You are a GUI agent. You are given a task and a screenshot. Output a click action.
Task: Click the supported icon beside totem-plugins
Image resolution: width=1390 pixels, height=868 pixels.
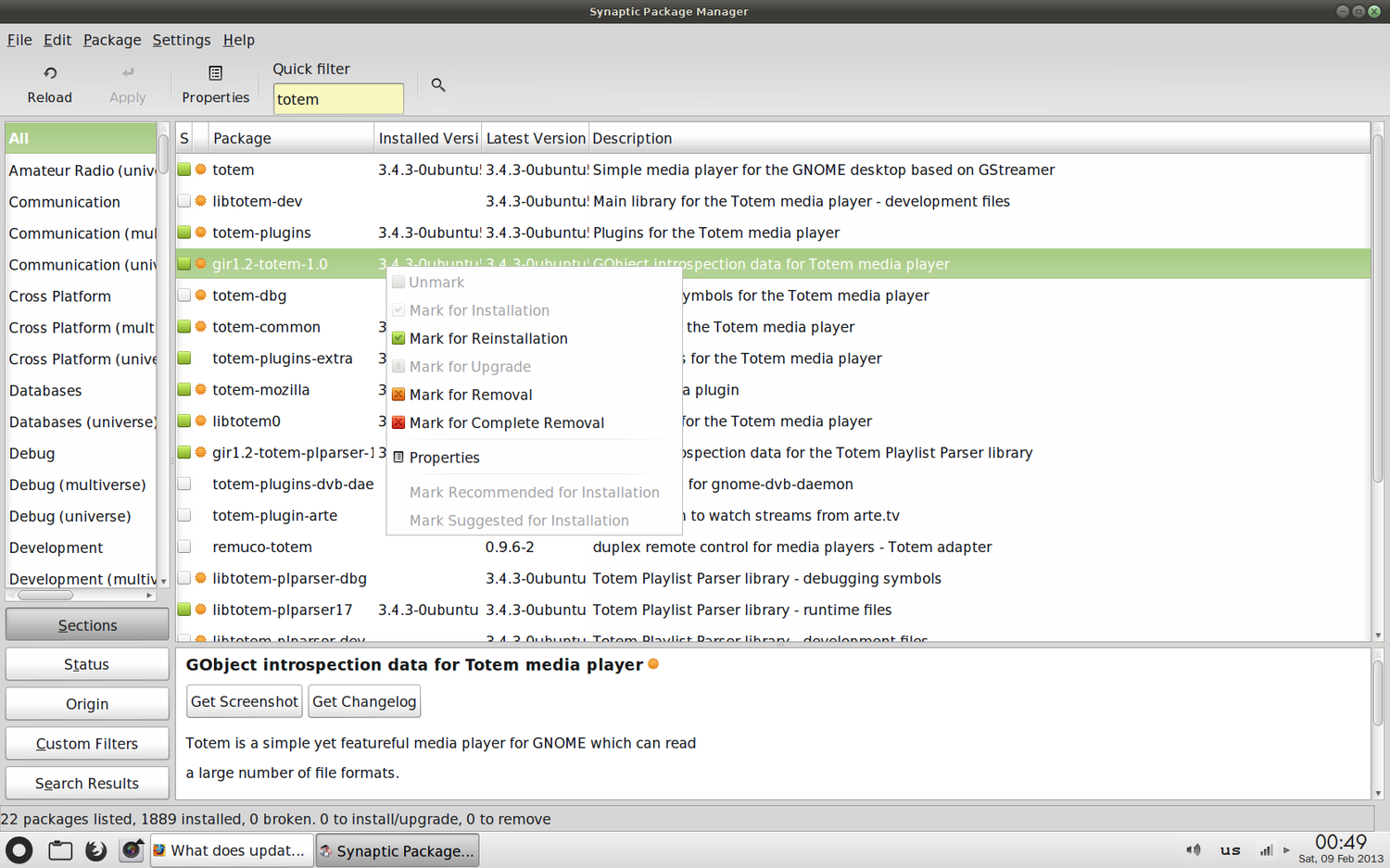pos(200,233)
